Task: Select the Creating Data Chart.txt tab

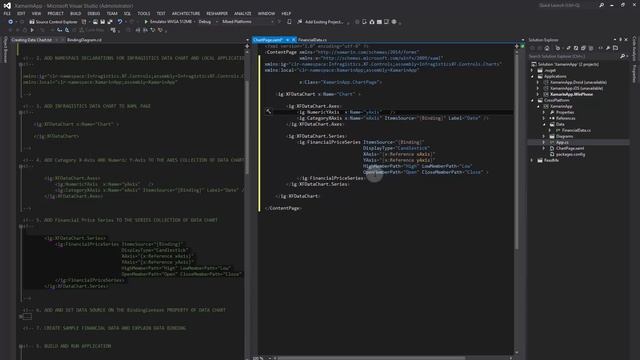Action: pyautogui.click(x=32, y=40)
